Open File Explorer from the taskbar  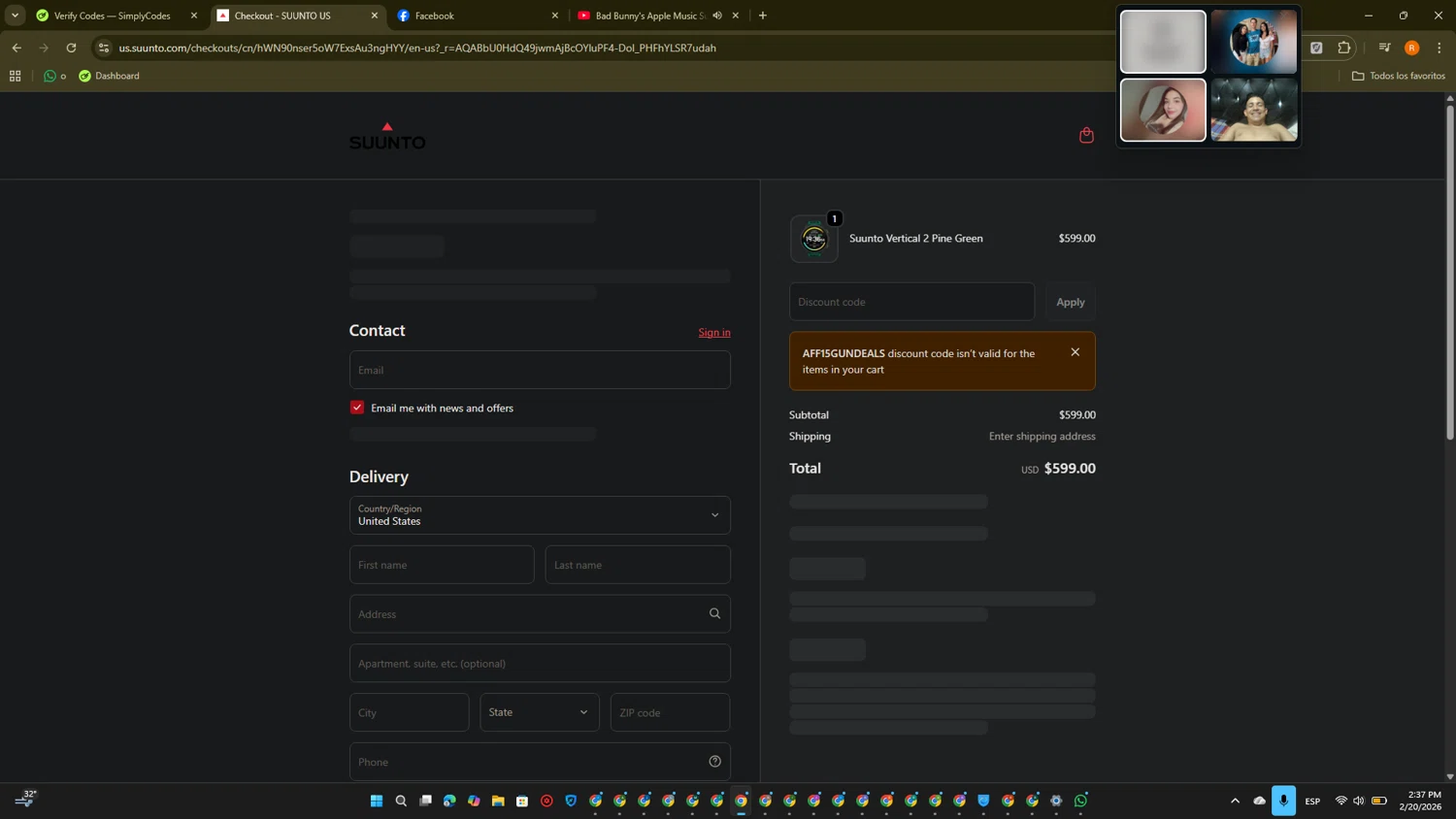coord(498,801)
